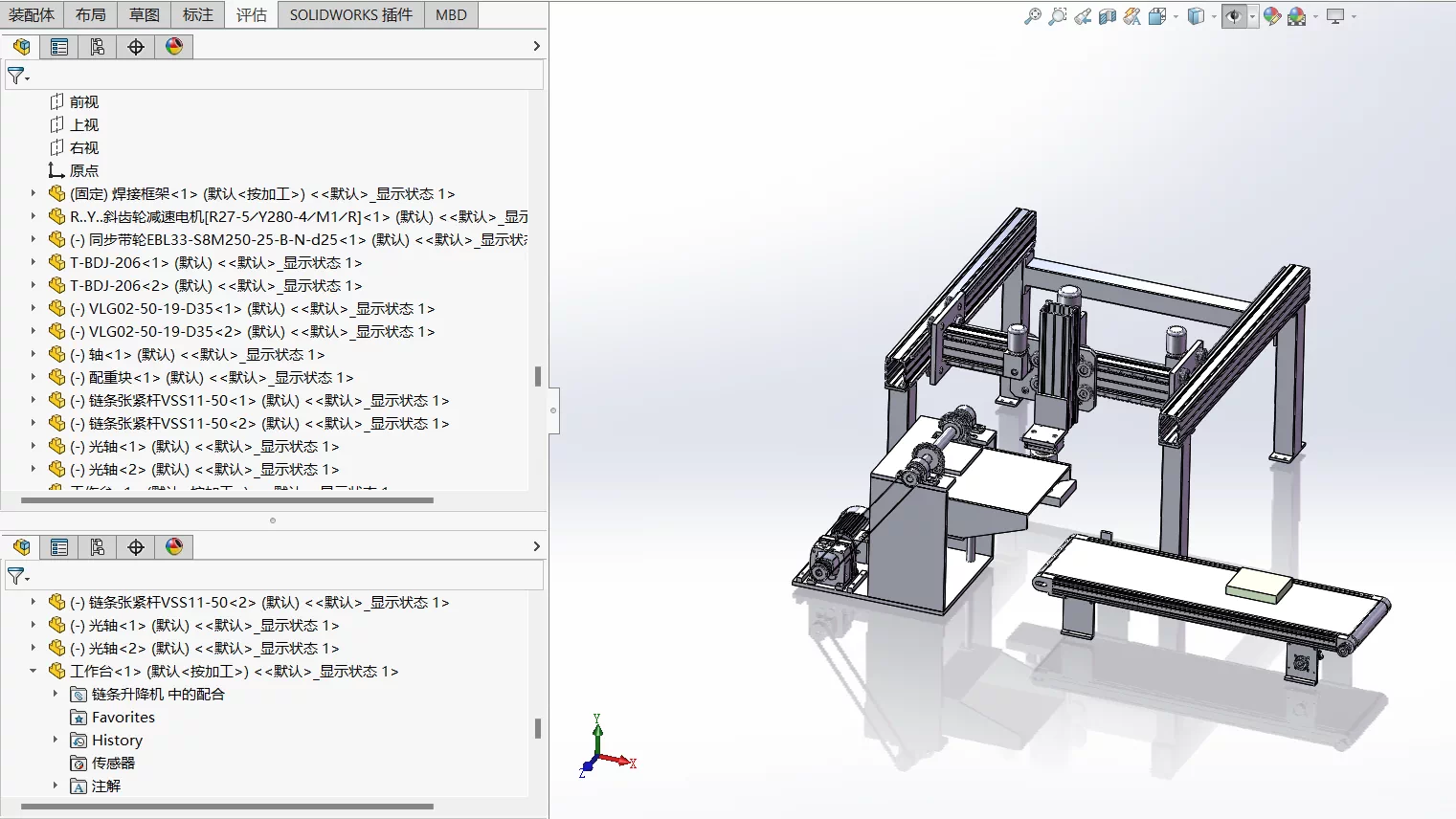This screenshot has width=1456, height=819.
Task: Select the 上视 plane in the tree
Action: pos(74,124)
